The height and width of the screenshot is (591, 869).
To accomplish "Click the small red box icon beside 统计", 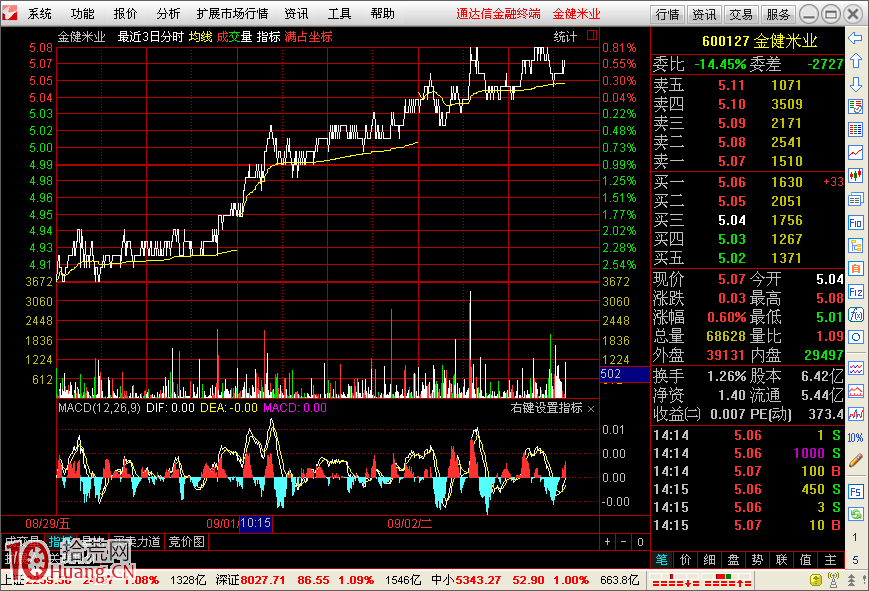I will (592, 35).
